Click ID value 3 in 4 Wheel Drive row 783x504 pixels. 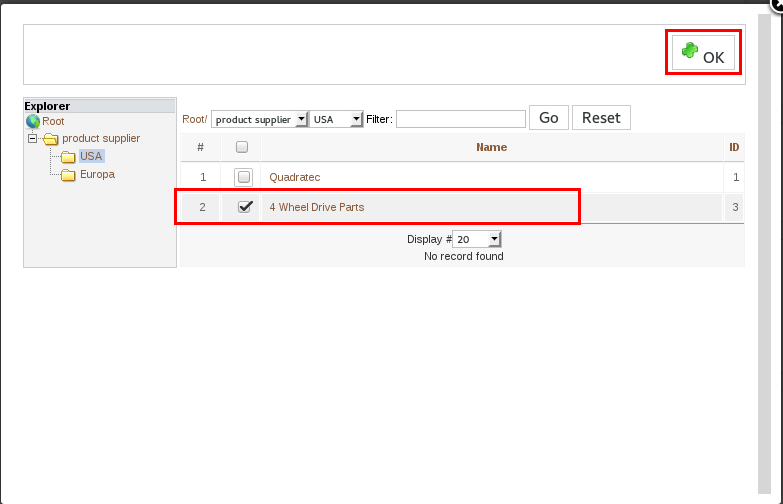[x=735, y=207]
